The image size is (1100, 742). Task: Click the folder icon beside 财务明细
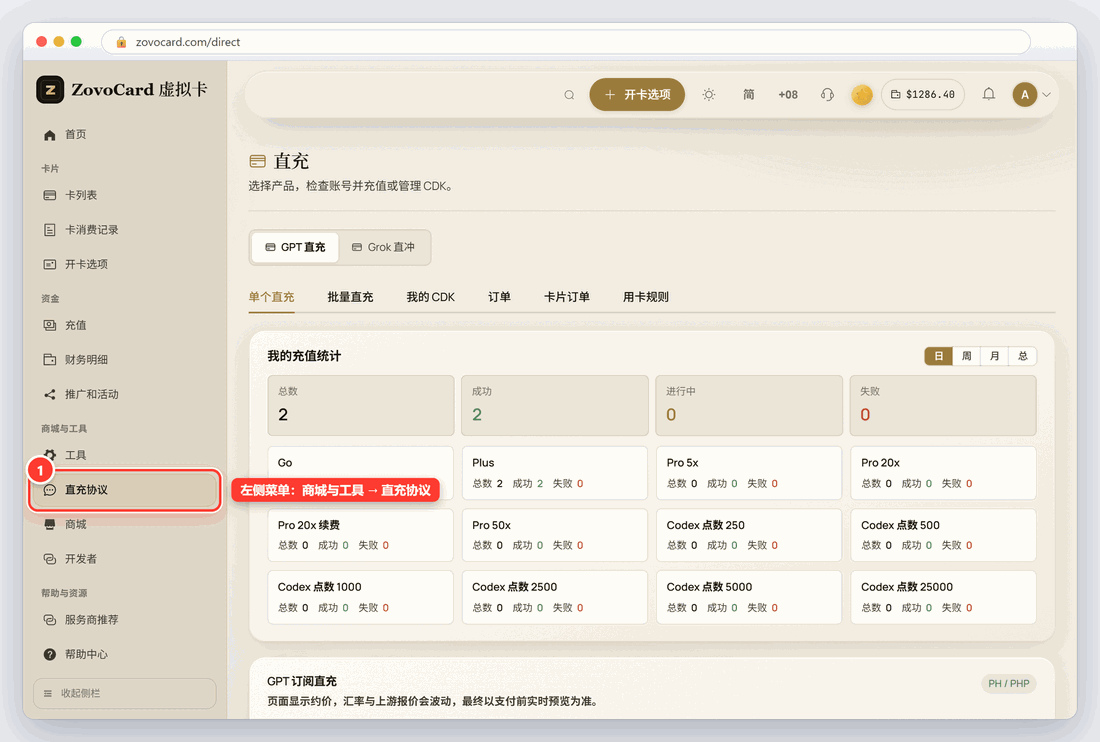pyautogui.click(x=50, y=360)
